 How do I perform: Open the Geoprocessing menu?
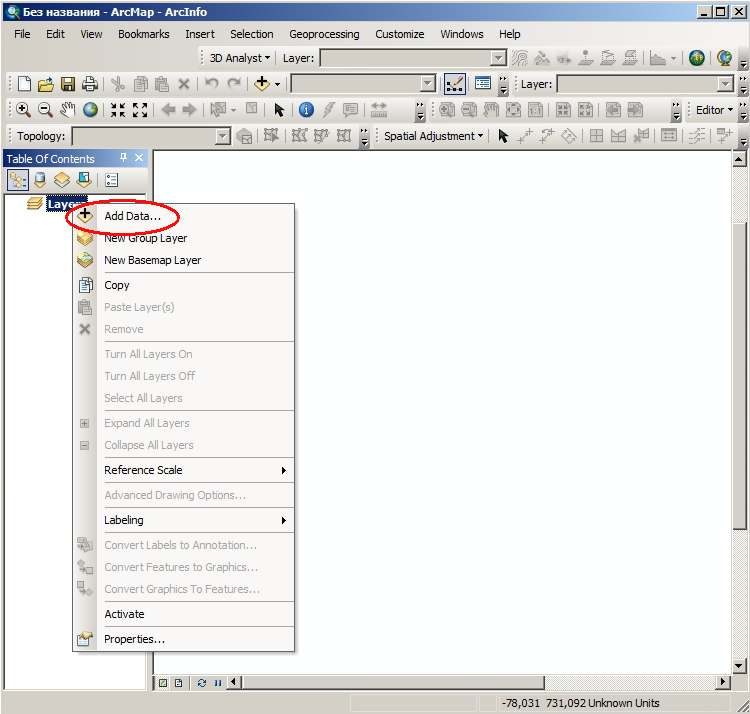(324, 34)
